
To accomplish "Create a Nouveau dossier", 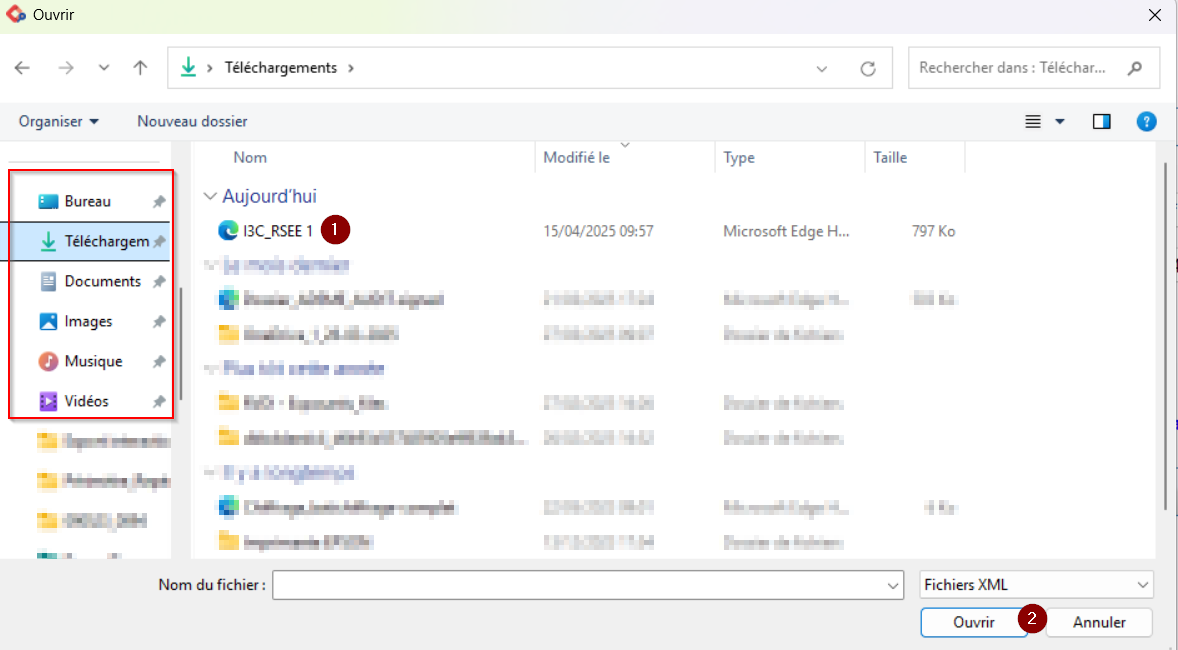I will [x=192, y=121].
